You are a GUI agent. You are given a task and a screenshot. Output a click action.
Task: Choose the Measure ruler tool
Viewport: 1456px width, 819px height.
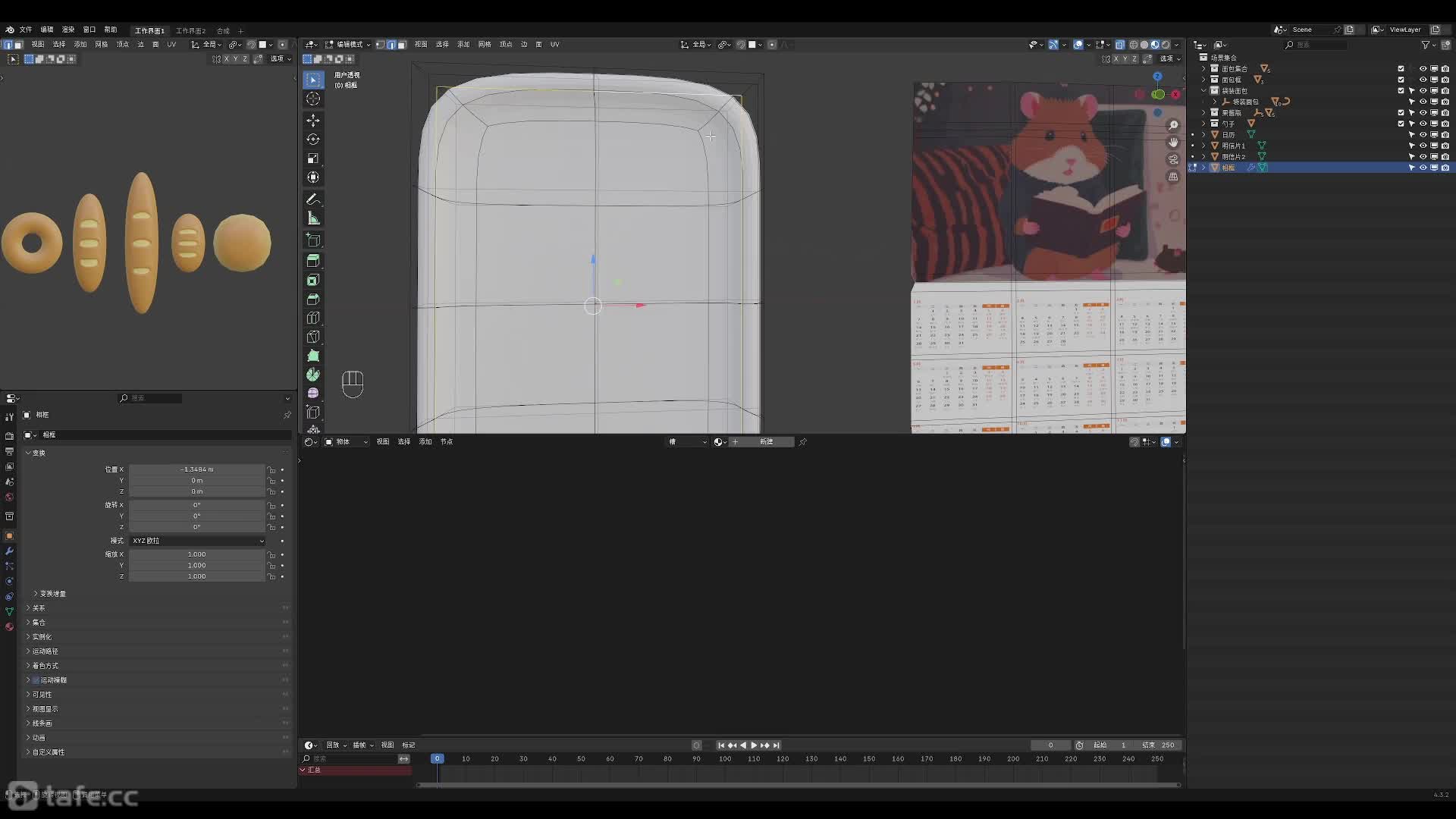[x=313, y=218]
